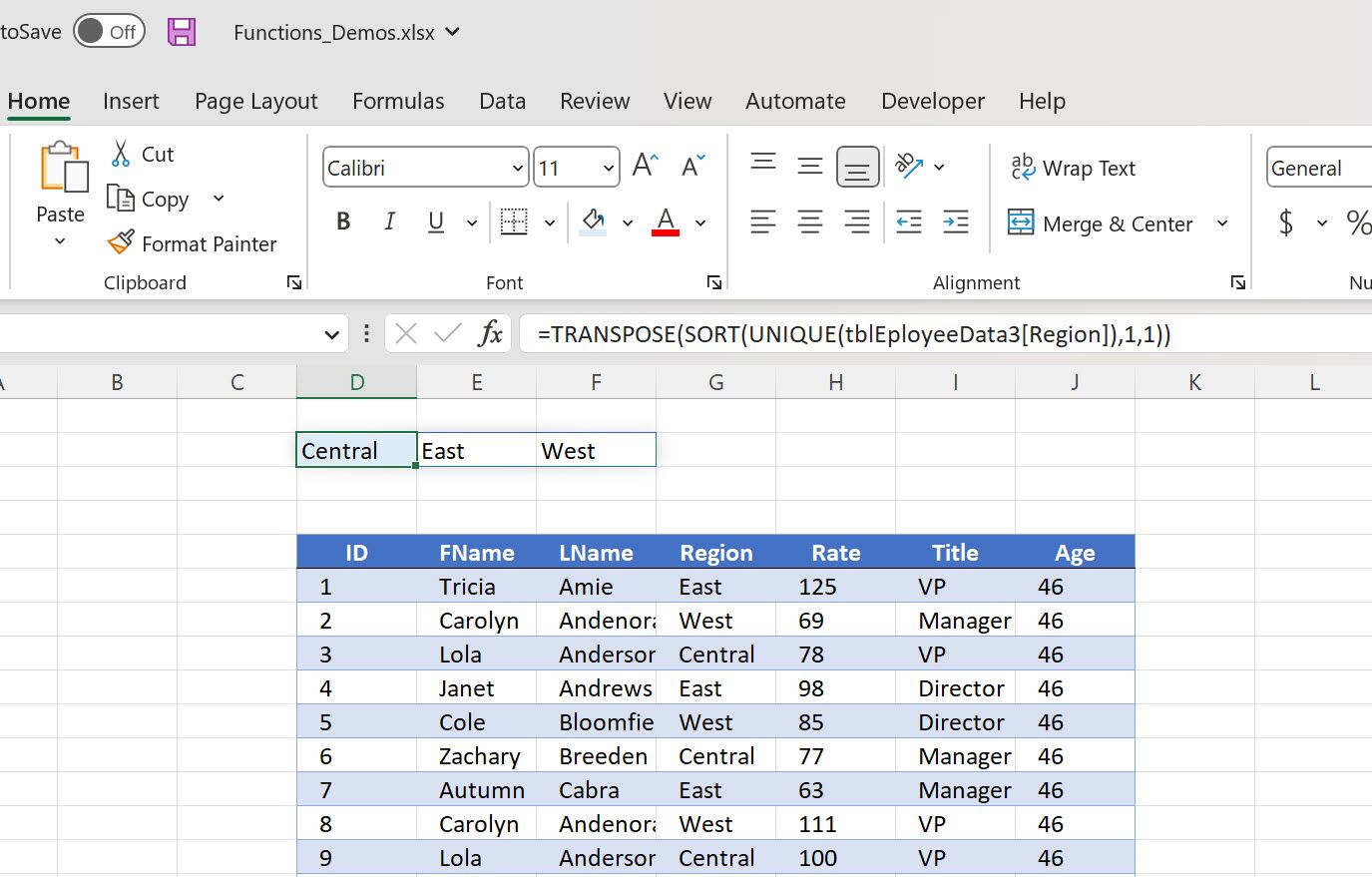The image size is (1372, 877).
Task: Click the Increase Font Size icon
Action: click(x=644, y=165)
